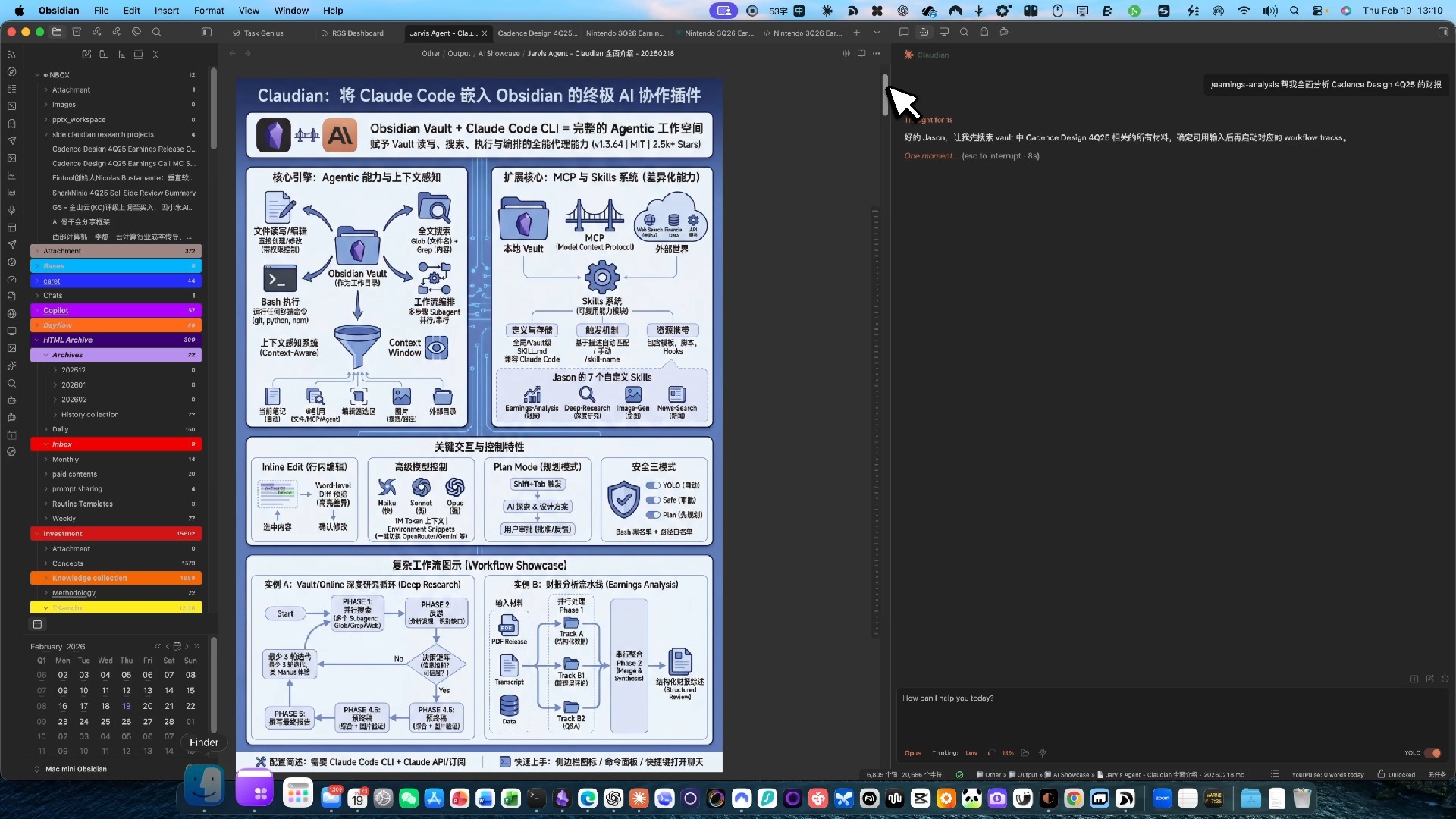Open the Format menu
1456x819 pixels.
point(209,11)
